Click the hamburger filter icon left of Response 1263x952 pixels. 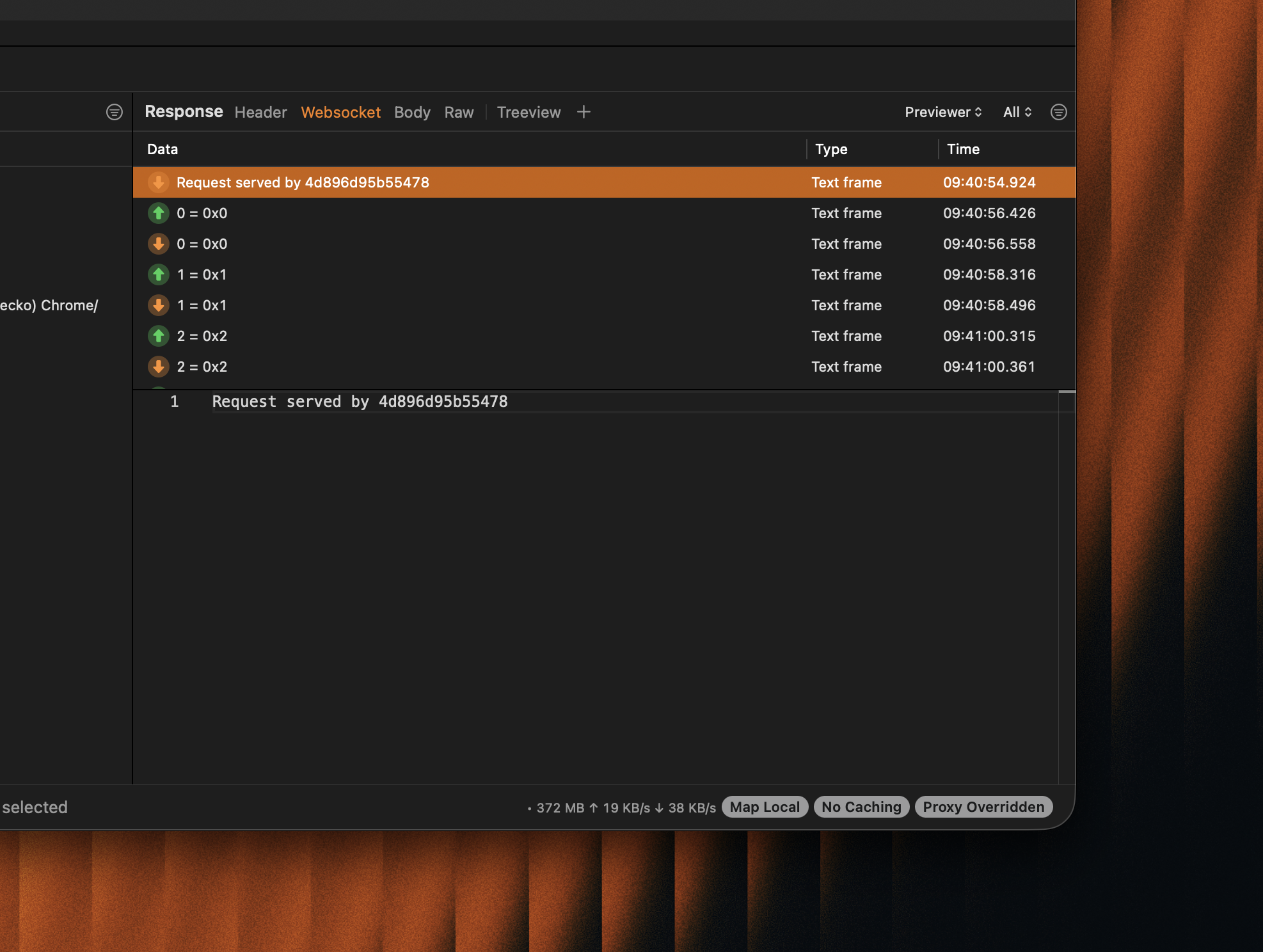pos(114,111)
